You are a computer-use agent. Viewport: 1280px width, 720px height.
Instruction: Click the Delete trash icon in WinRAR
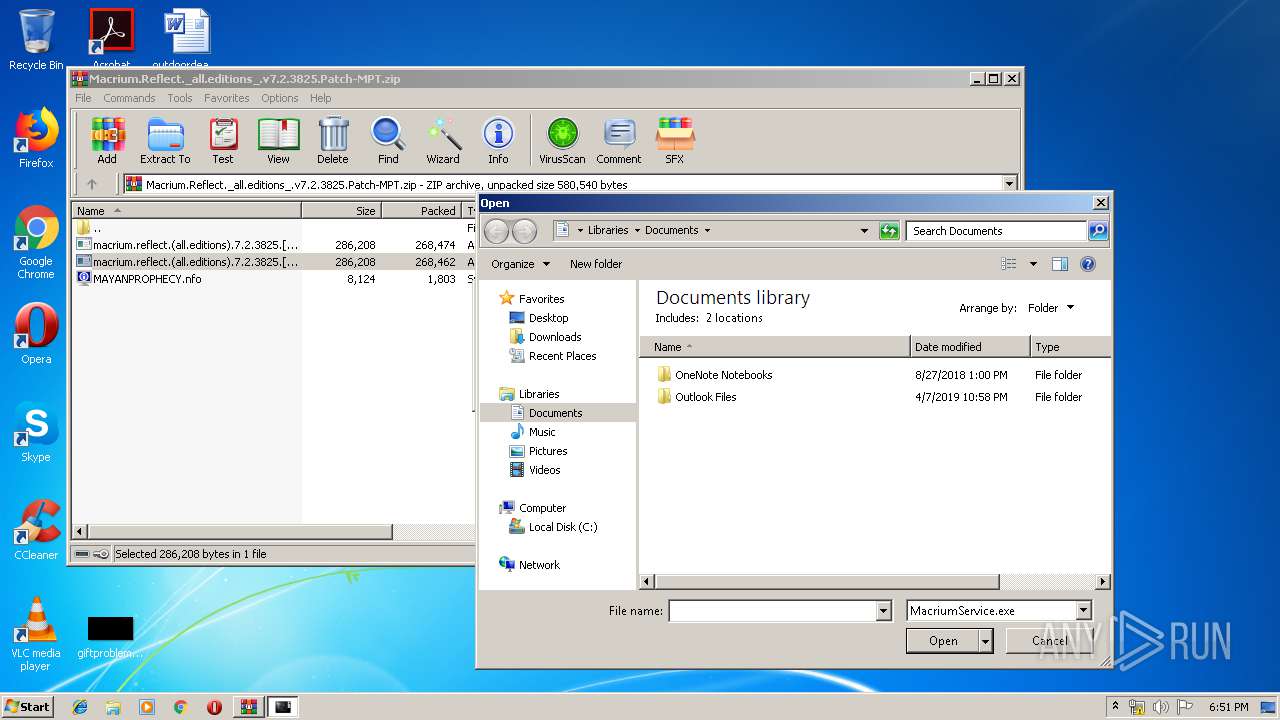pyautogui.click(x=333, y=141)
